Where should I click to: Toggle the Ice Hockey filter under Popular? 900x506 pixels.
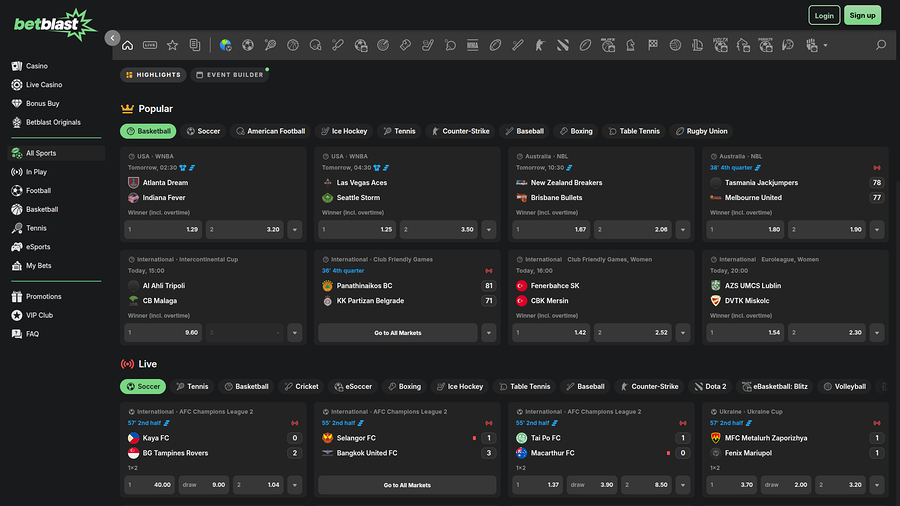(344, 131)
